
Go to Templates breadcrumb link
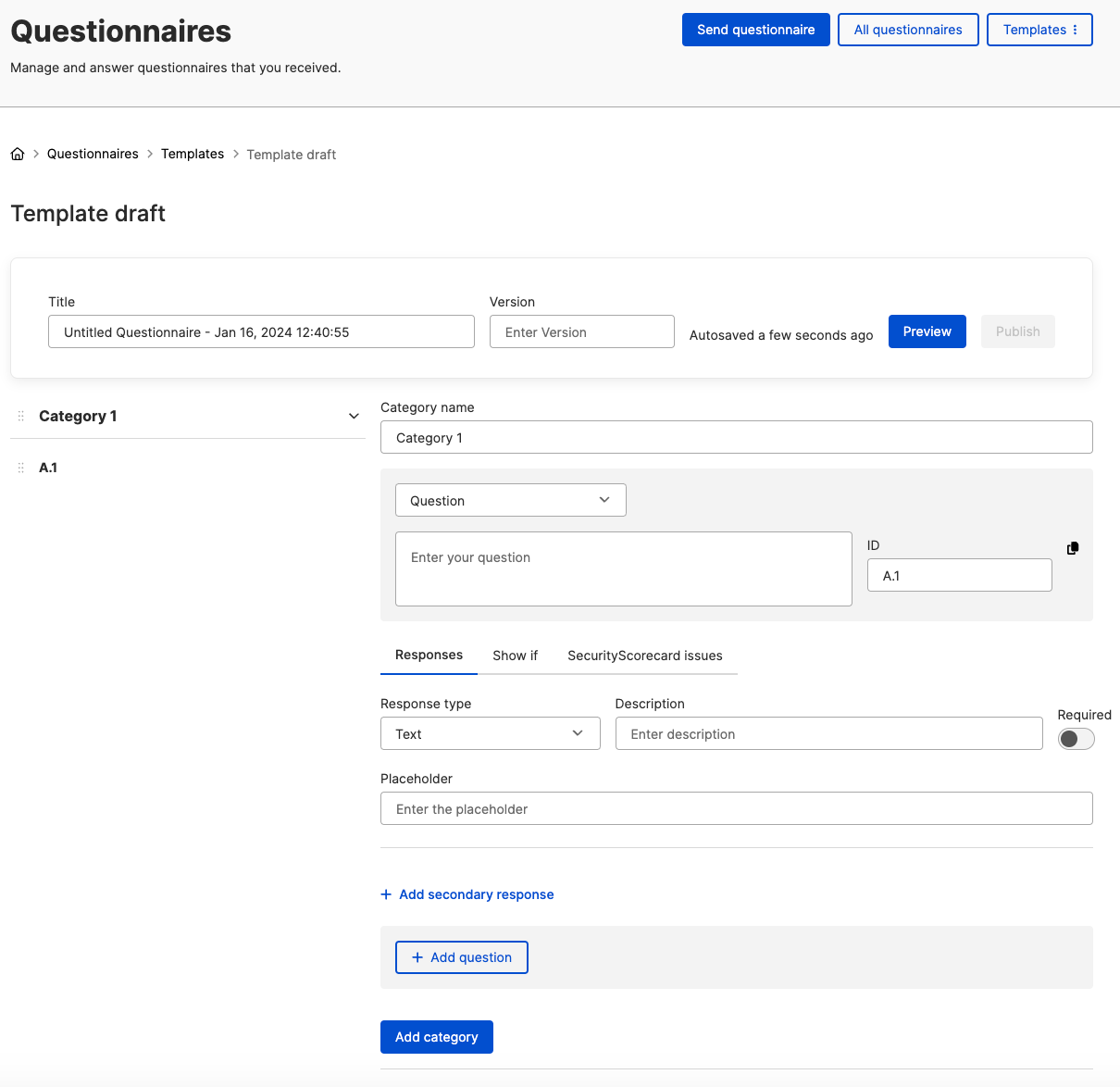point(193,154)
